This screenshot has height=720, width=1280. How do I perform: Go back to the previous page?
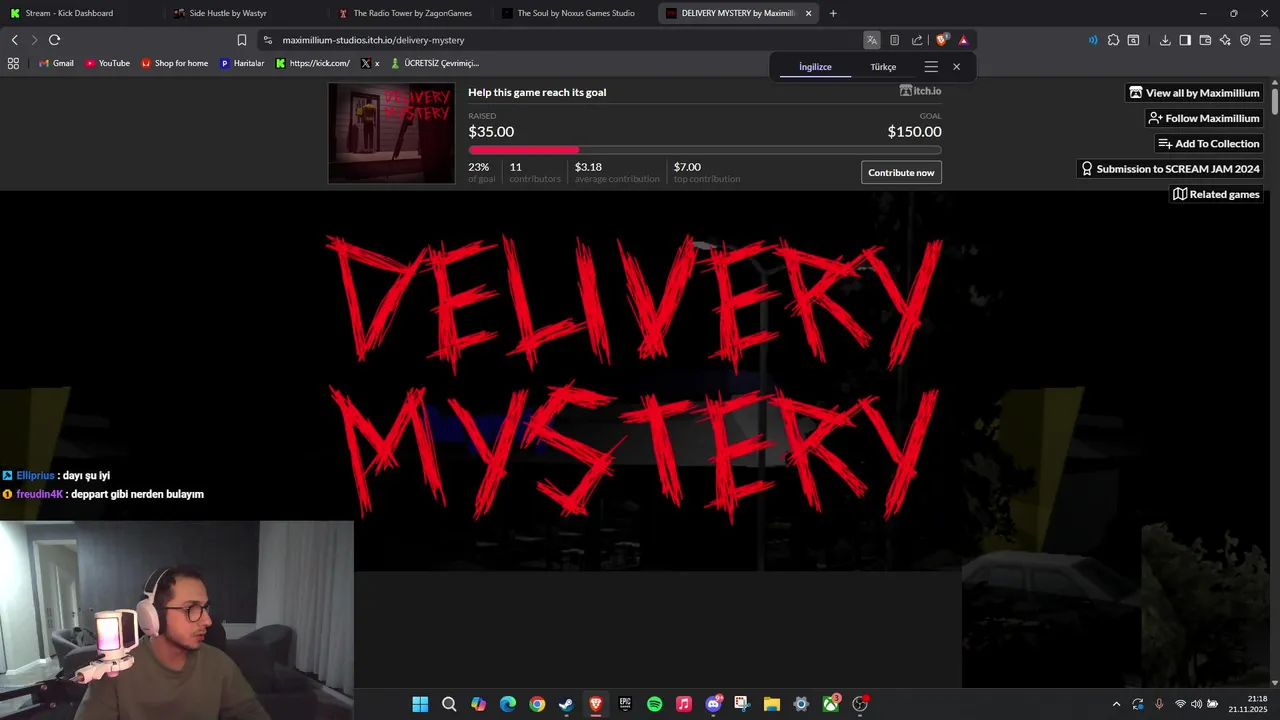14,40
